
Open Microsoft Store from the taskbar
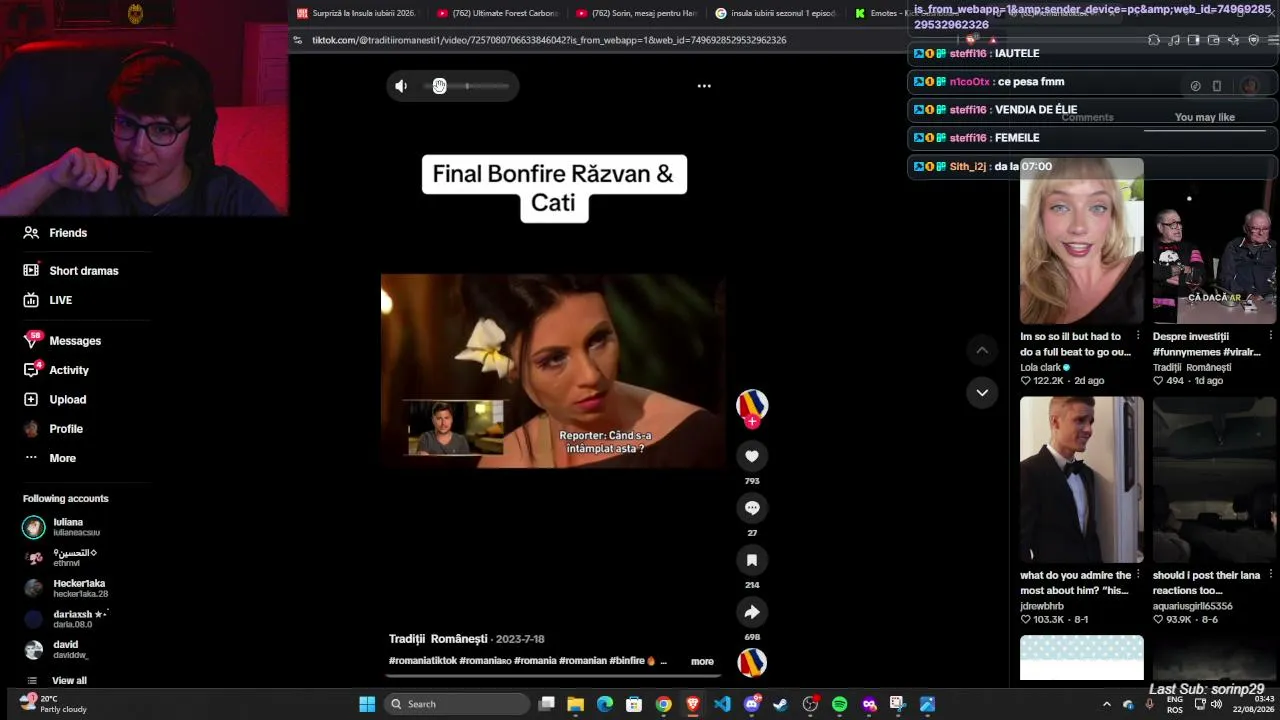tap(634, 704)
